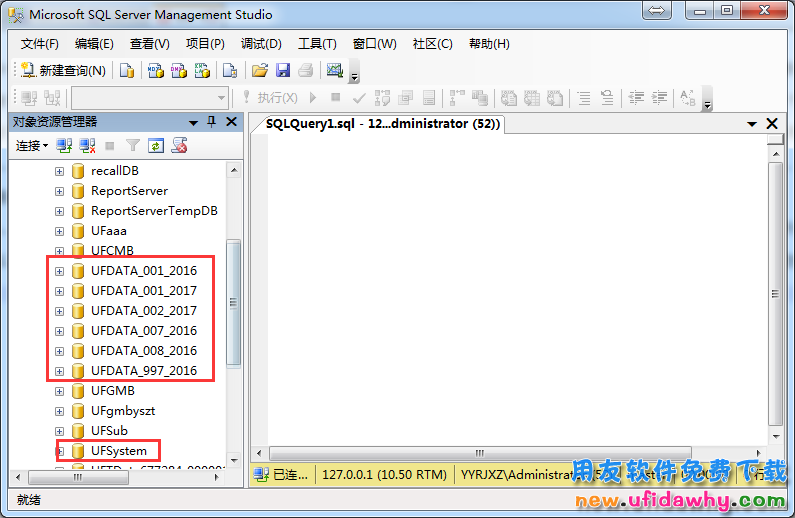Click the New Query (新建查询) button

(x=63, y=71)
